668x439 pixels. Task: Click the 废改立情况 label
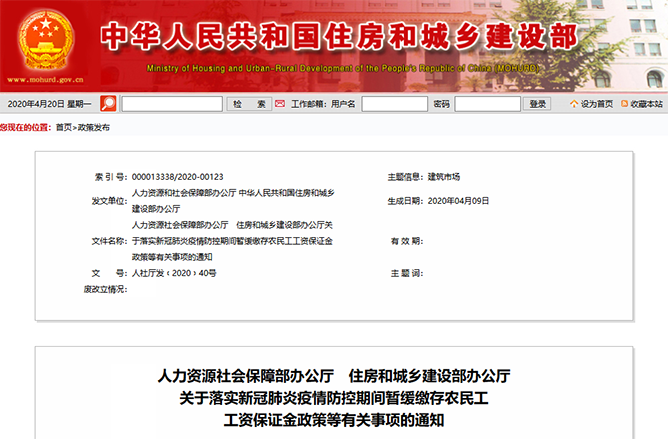click(105, 289)
